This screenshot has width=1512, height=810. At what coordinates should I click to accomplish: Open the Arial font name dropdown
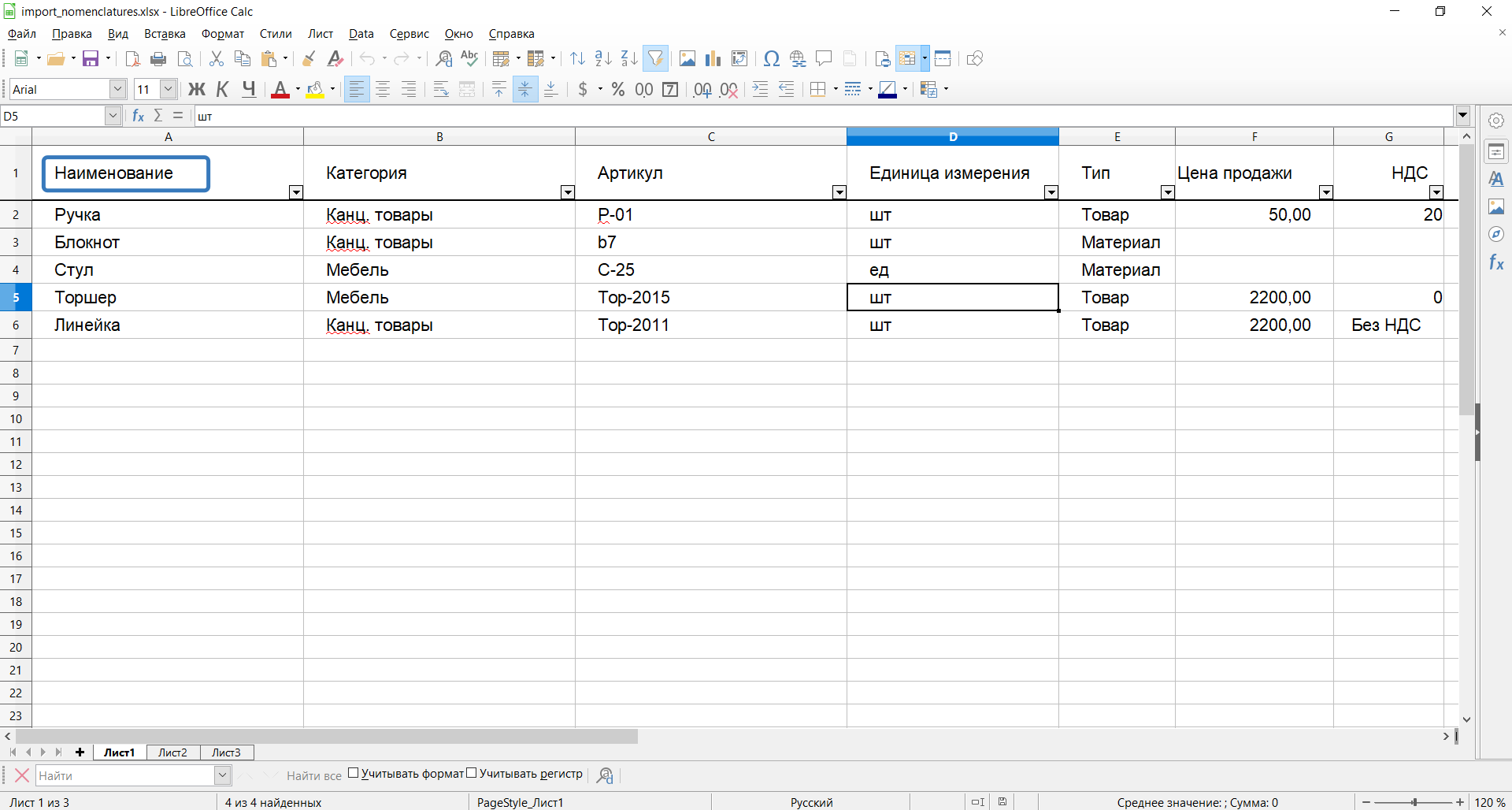117,90
